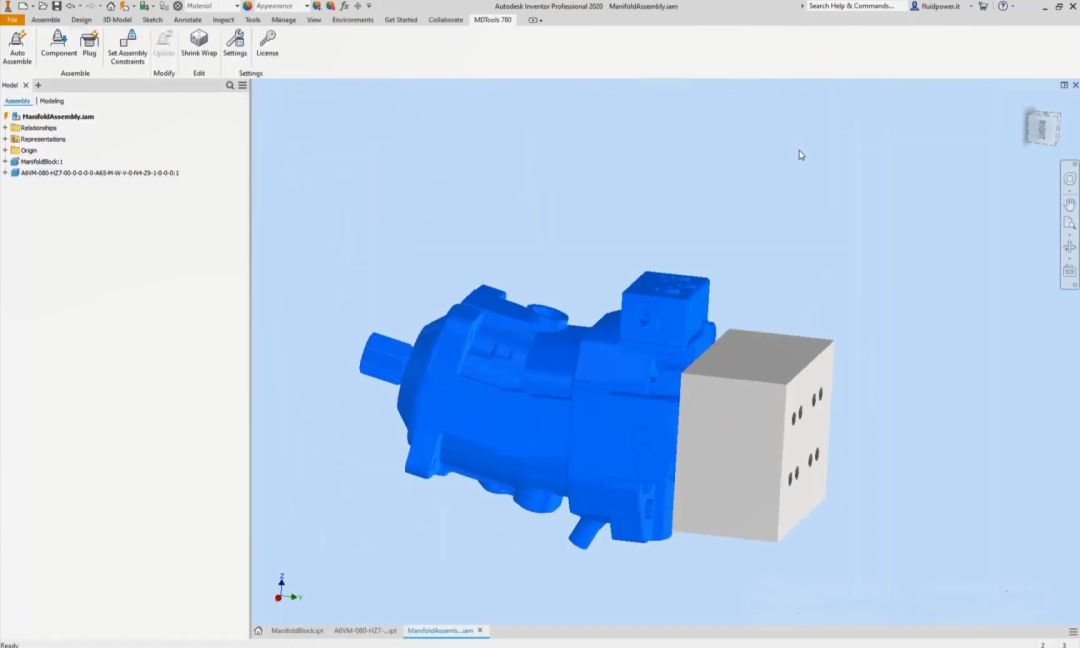Select the MDTools 780 tab

(492, 20)
